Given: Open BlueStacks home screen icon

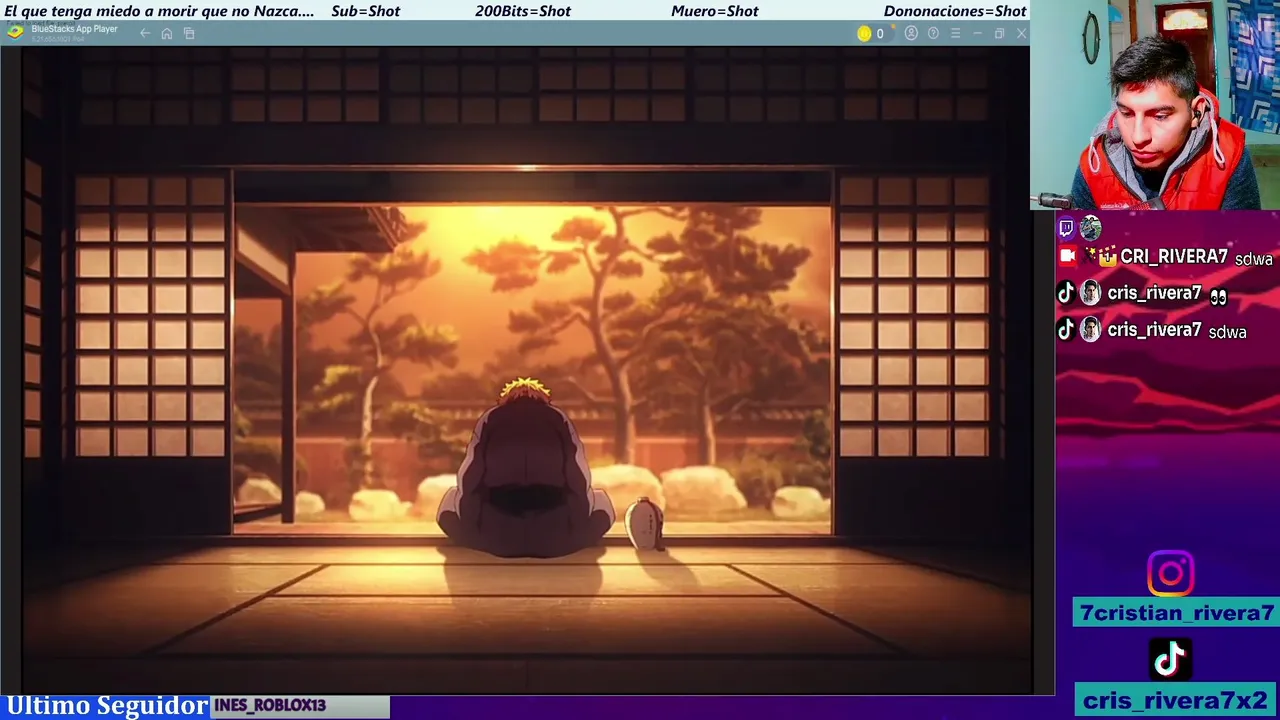Looking at the screenshot, I should pos(167,33).
